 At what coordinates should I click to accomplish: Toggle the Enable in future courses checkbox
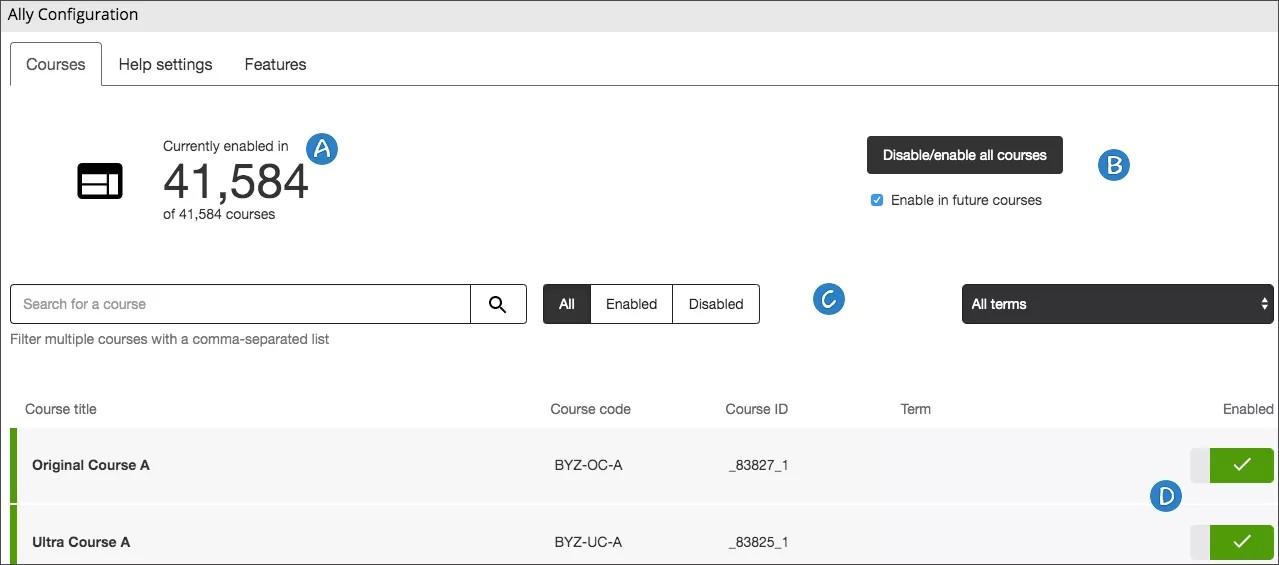pos(877,200)
